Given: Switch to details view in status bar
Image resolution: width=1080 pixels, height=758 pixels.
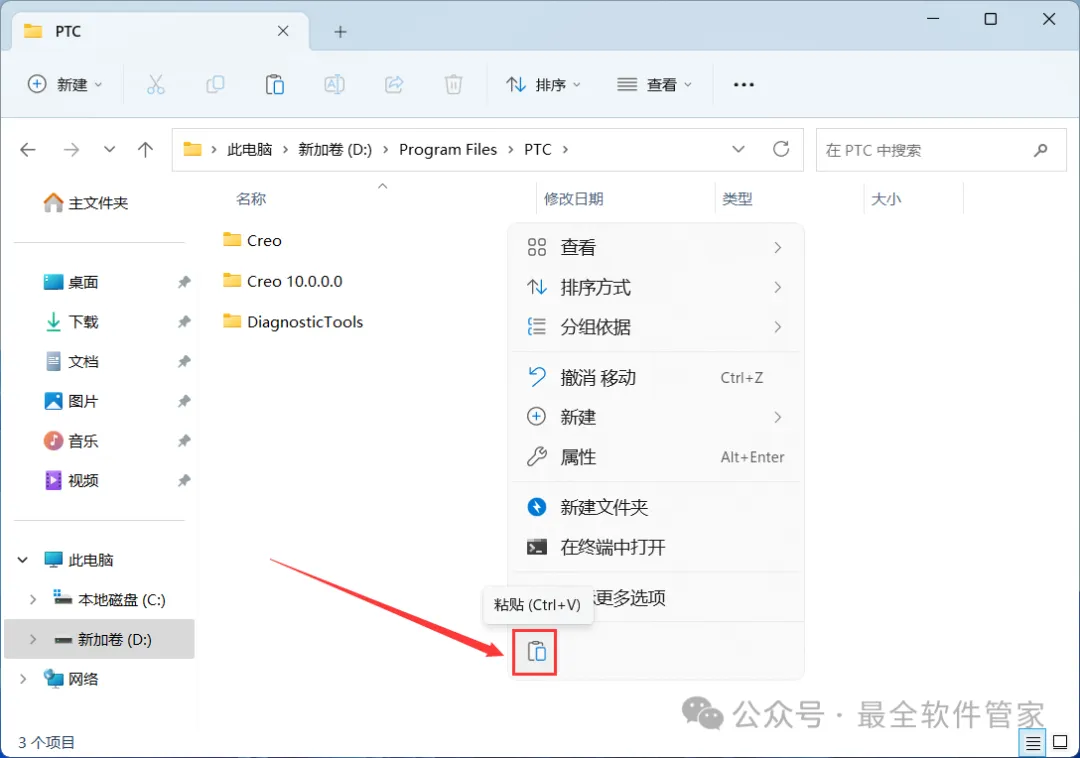Looking at the screenshot, I should pos(1033,743).
